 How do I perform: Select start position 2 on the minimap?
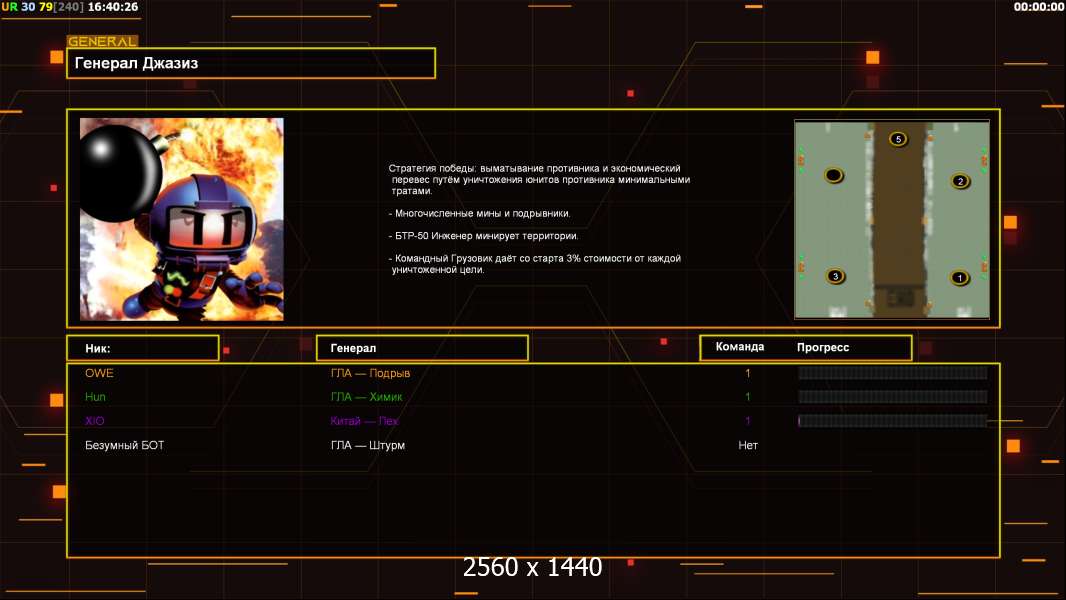(x=960, y=181)
